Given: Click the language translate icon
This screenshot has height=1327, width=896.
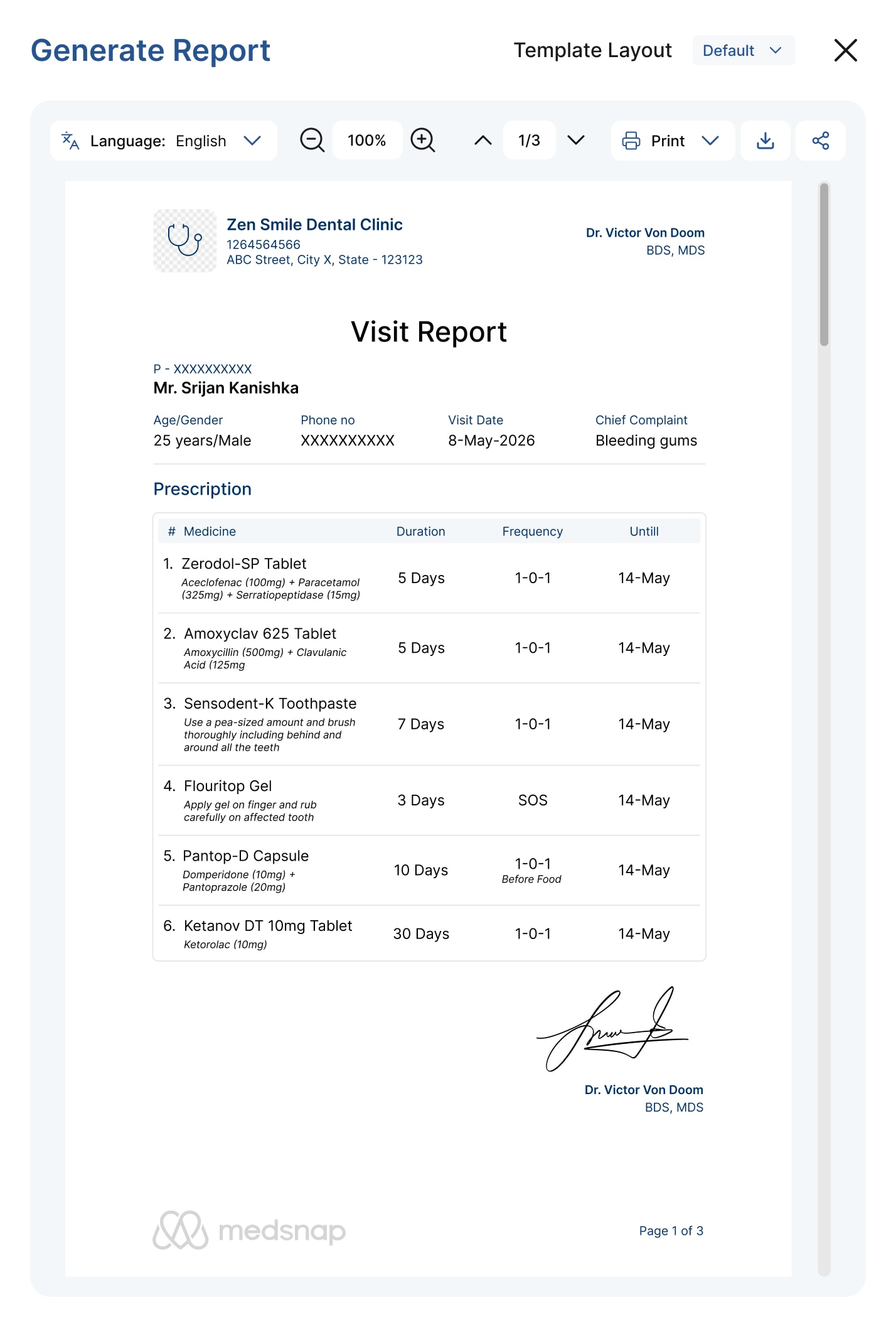Looking at the screenshot, I should (70, 141).
